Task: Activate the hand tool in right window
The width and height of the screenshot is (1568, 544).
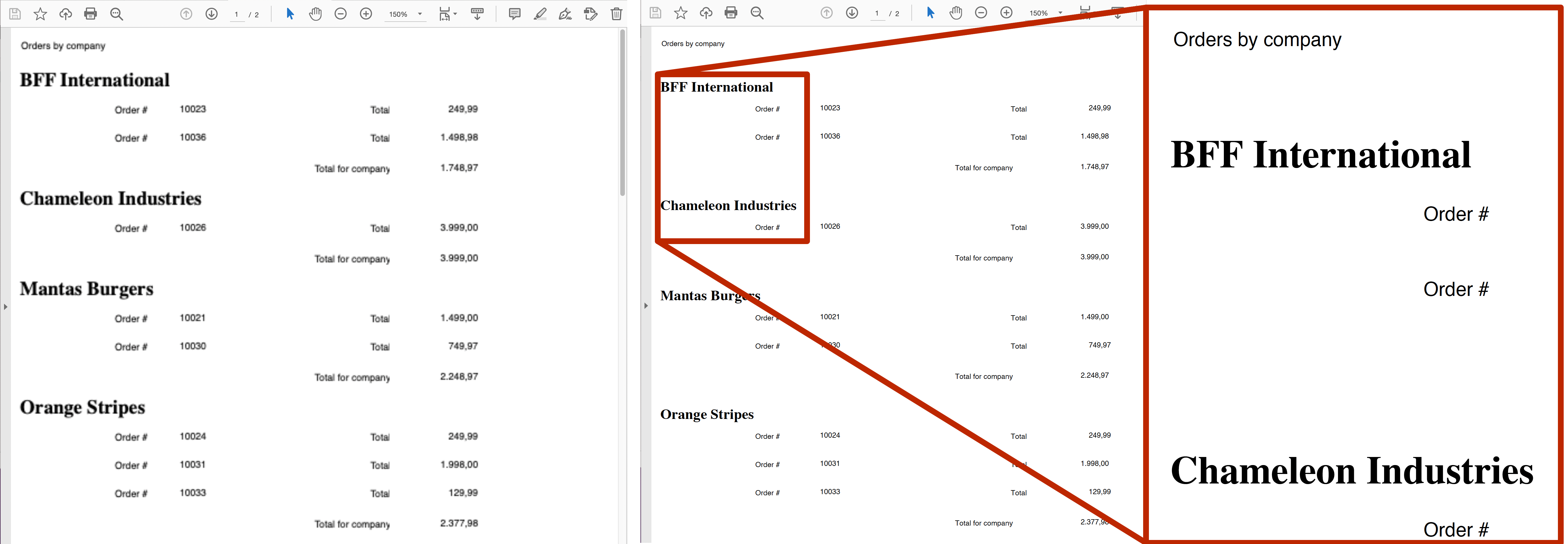Action: pos(956,13)
